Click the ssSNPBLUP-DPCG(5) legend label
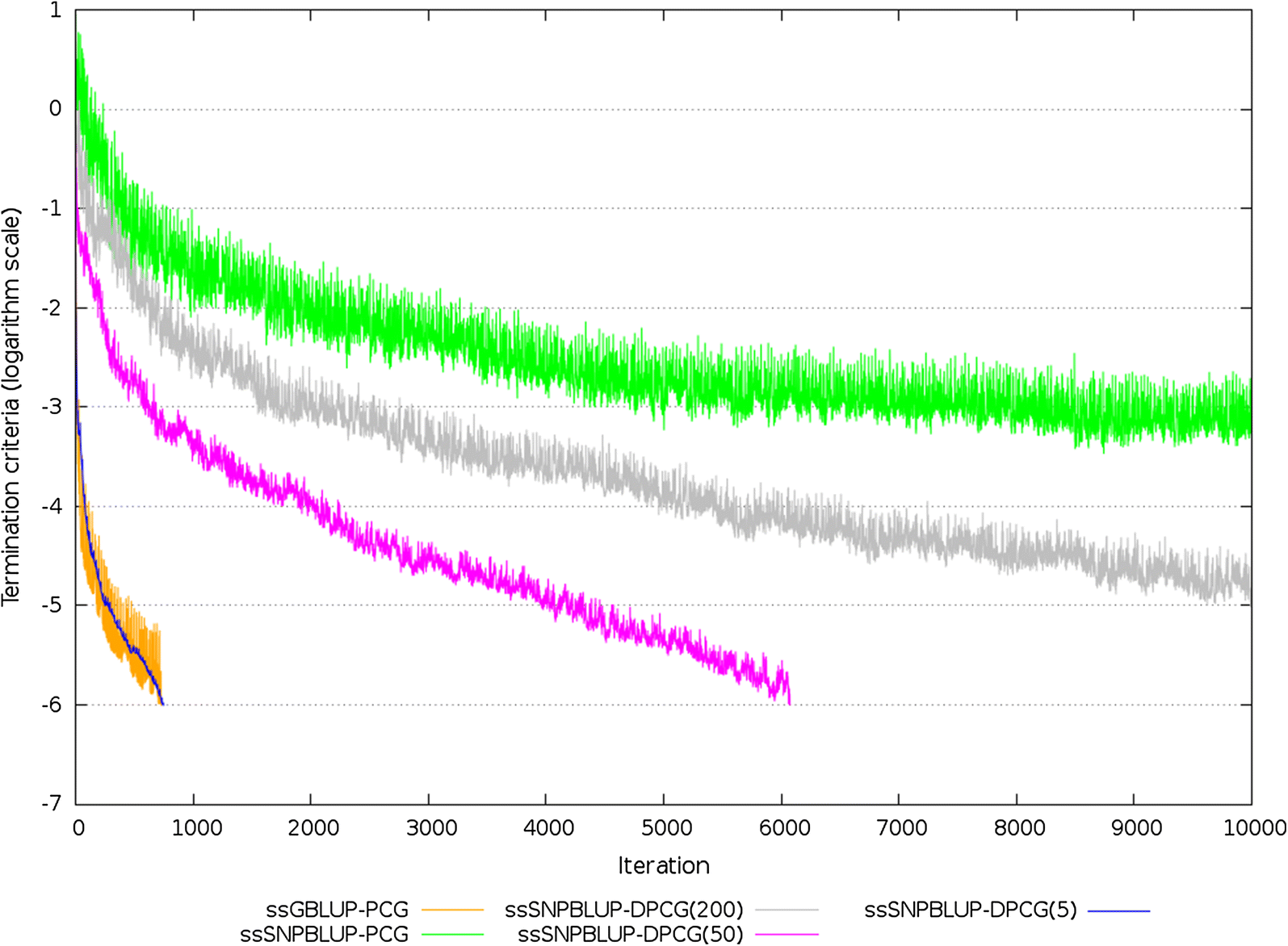Viewport: 1288px width, 946px height. tap(971, 910)
